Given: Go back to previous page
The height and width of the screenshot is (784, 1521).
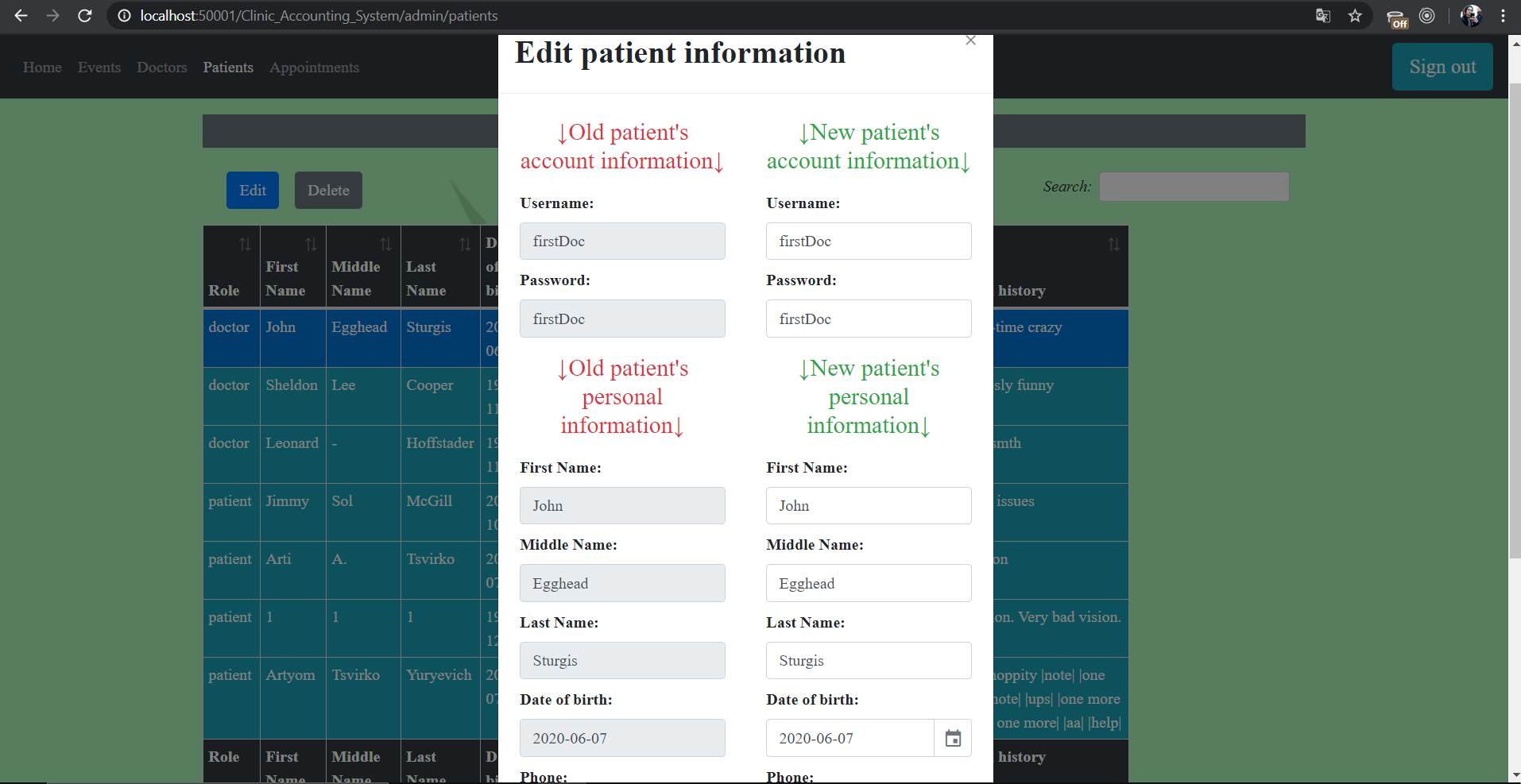Looking at the screenshot, I should point(21,16).
